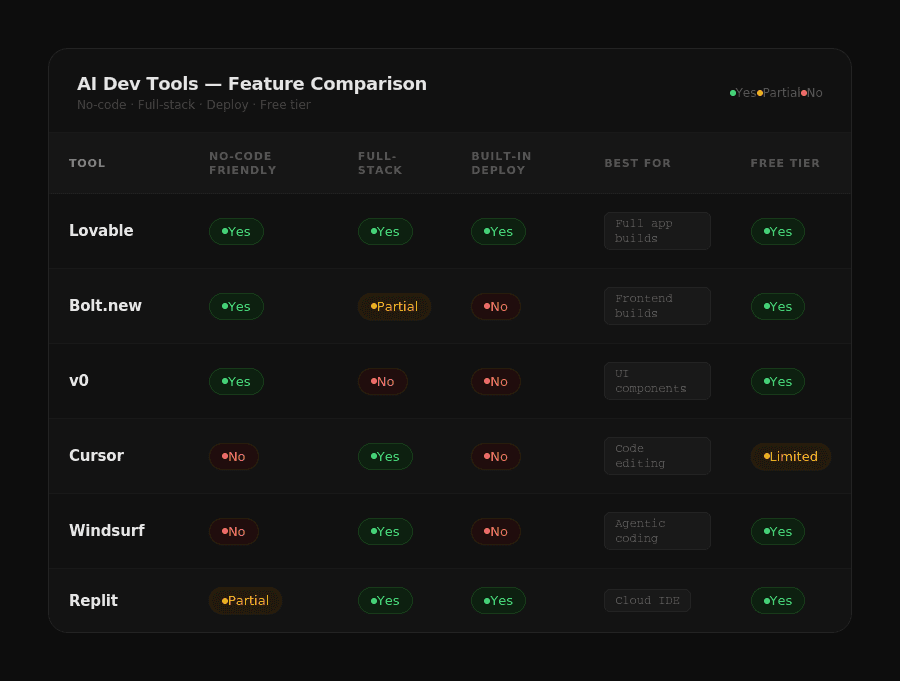Screen dimensions: 900x681
Task: Click the Cursor tool name
Action: tap(96, 455)
